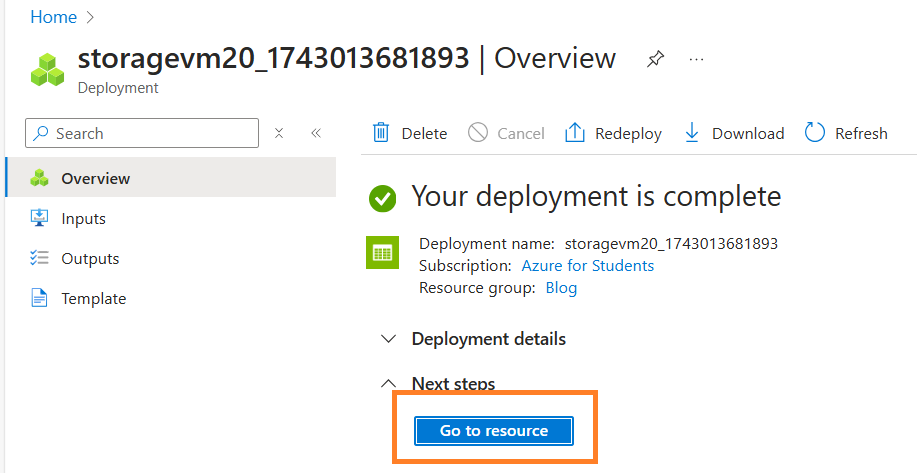Click the green deployment cubes header icon
Viewport: 917px width, 473px height.
47,70
